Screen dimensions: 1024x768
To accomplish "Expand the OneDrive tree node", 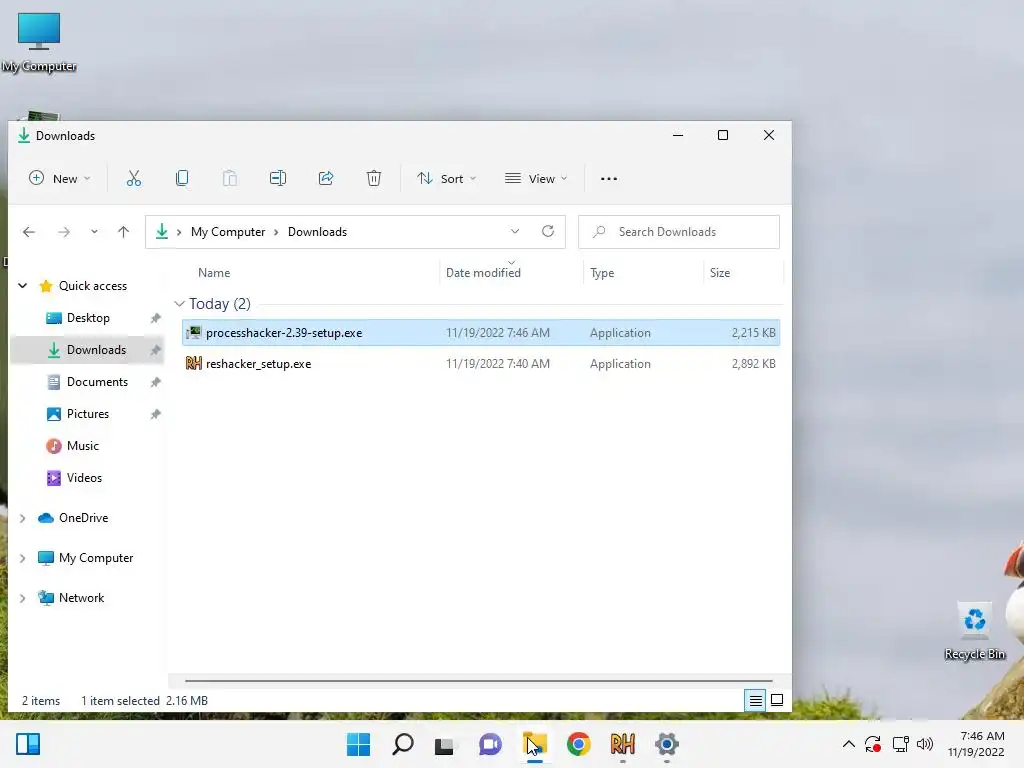I will pyautogui.click(x=23, y=518).
